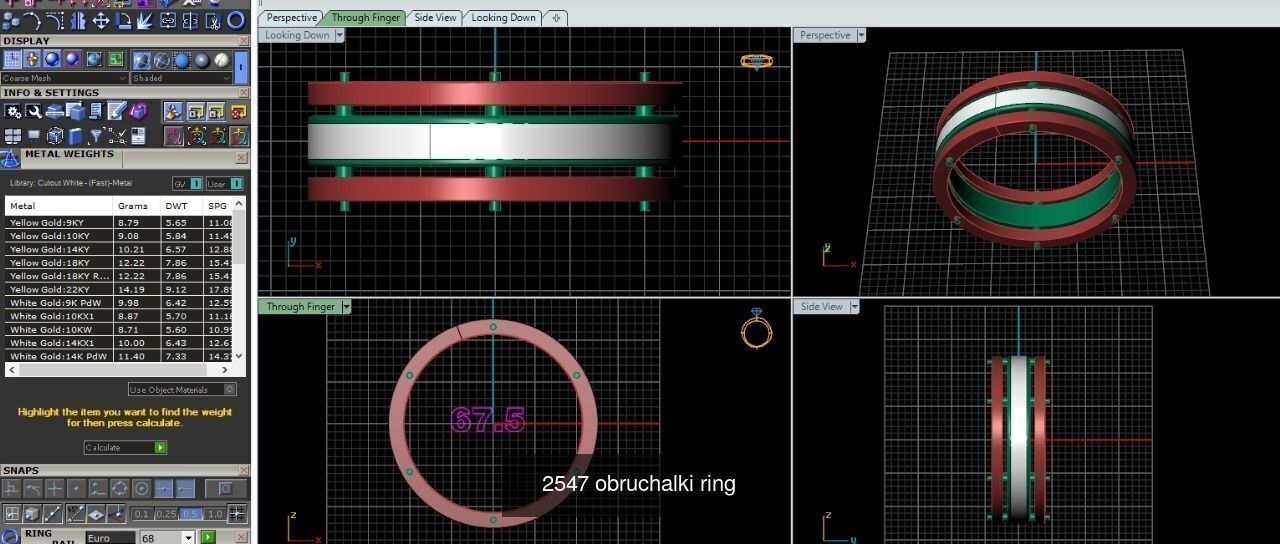Click the ring thumbnail in Through Finger viewport
Viewport: 1280px width, 544px height.
757,328
